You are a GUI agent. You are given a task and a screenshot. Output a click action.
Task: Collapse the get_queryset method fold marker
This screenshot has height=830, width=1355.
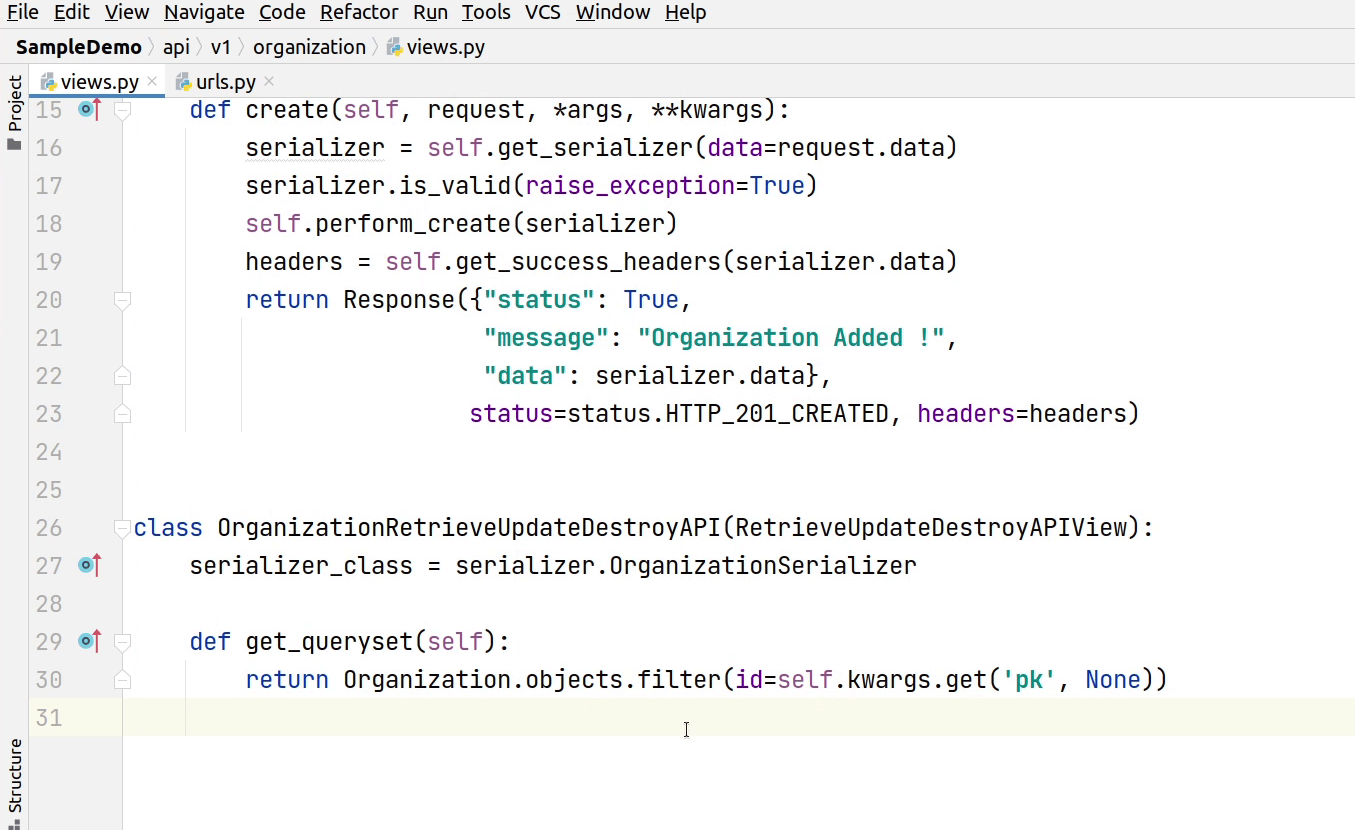pos(122,642)
